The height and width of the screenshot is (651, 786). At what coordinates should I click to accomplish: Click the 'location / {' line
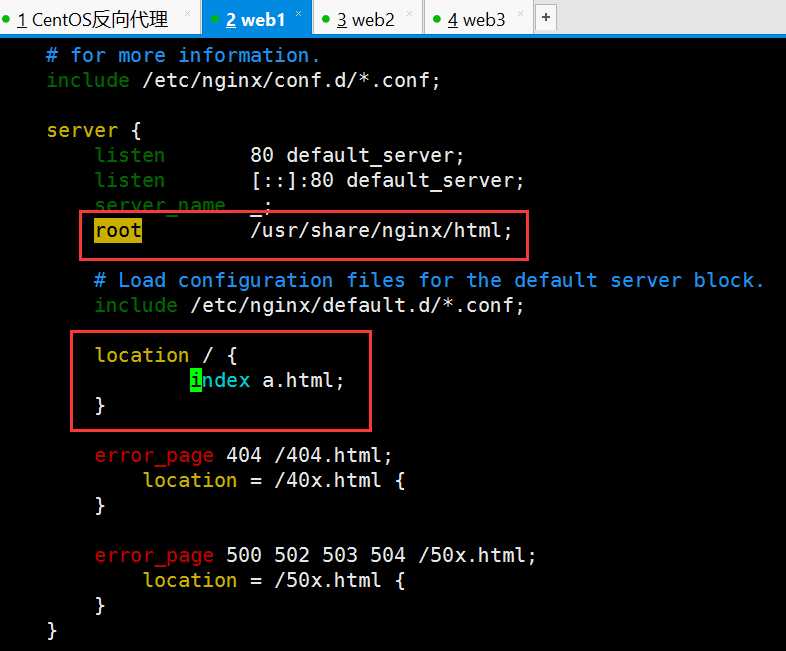(x=166, y=355)
